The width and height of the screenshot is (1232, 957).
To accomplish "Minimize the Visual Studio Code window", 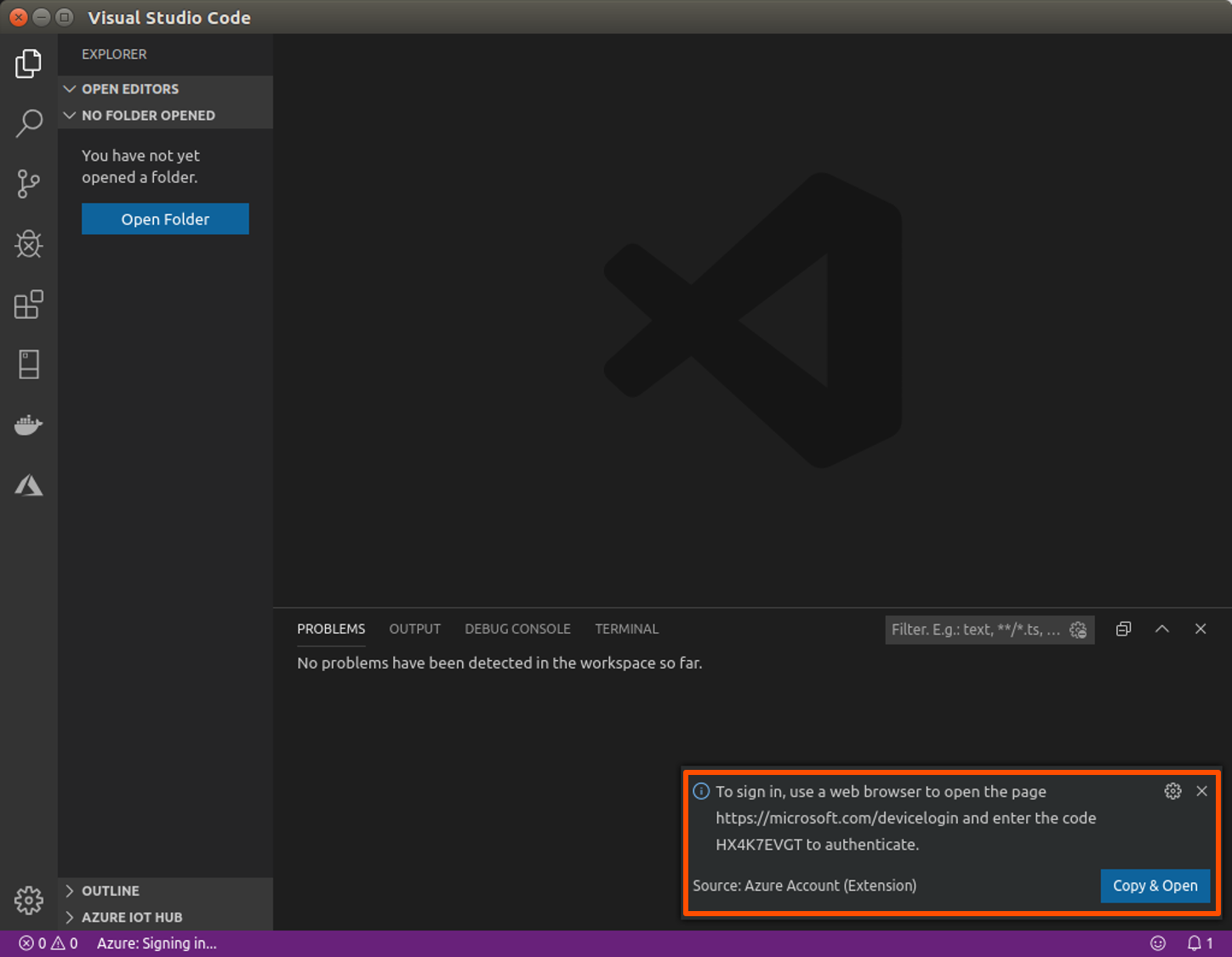I will 41,17.
